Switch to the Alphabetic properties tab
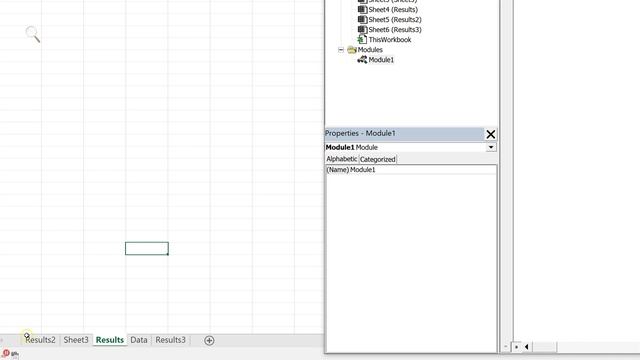640x360 pixels. click(x=342, y=159)
